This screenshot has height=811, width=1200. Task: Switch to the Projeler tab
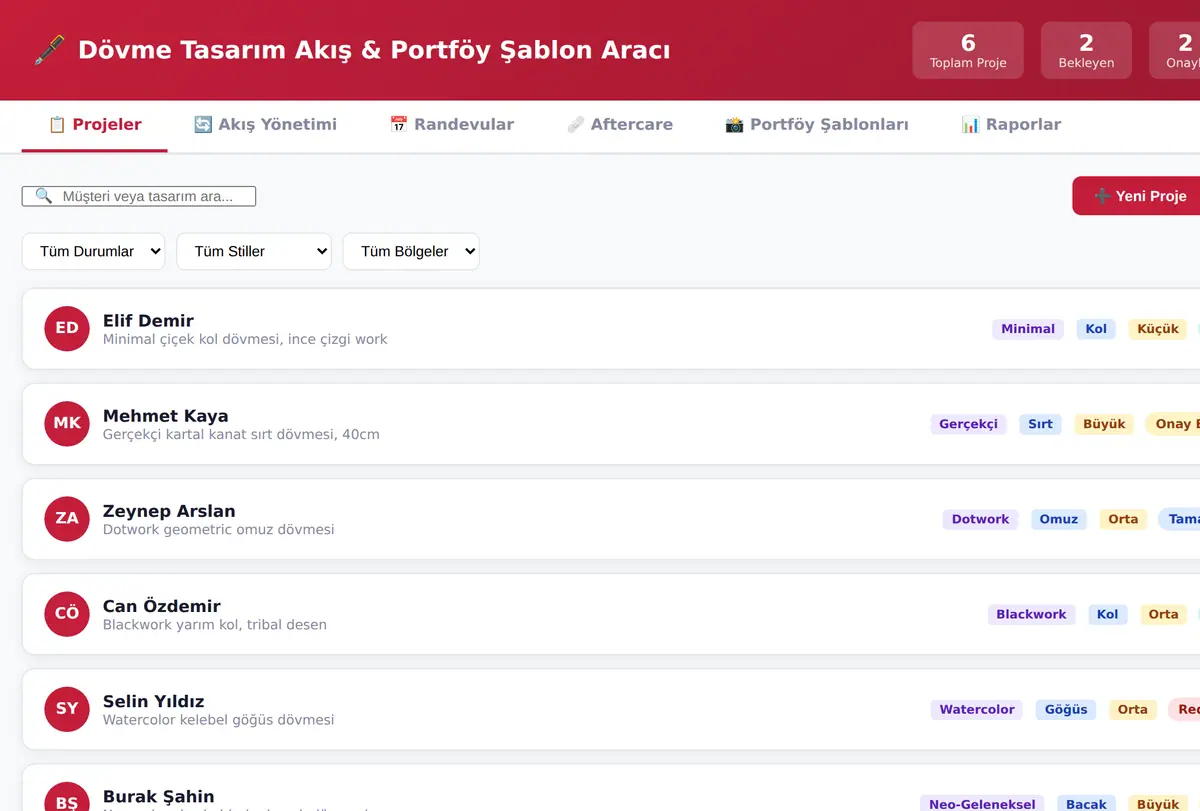point(95,125)
